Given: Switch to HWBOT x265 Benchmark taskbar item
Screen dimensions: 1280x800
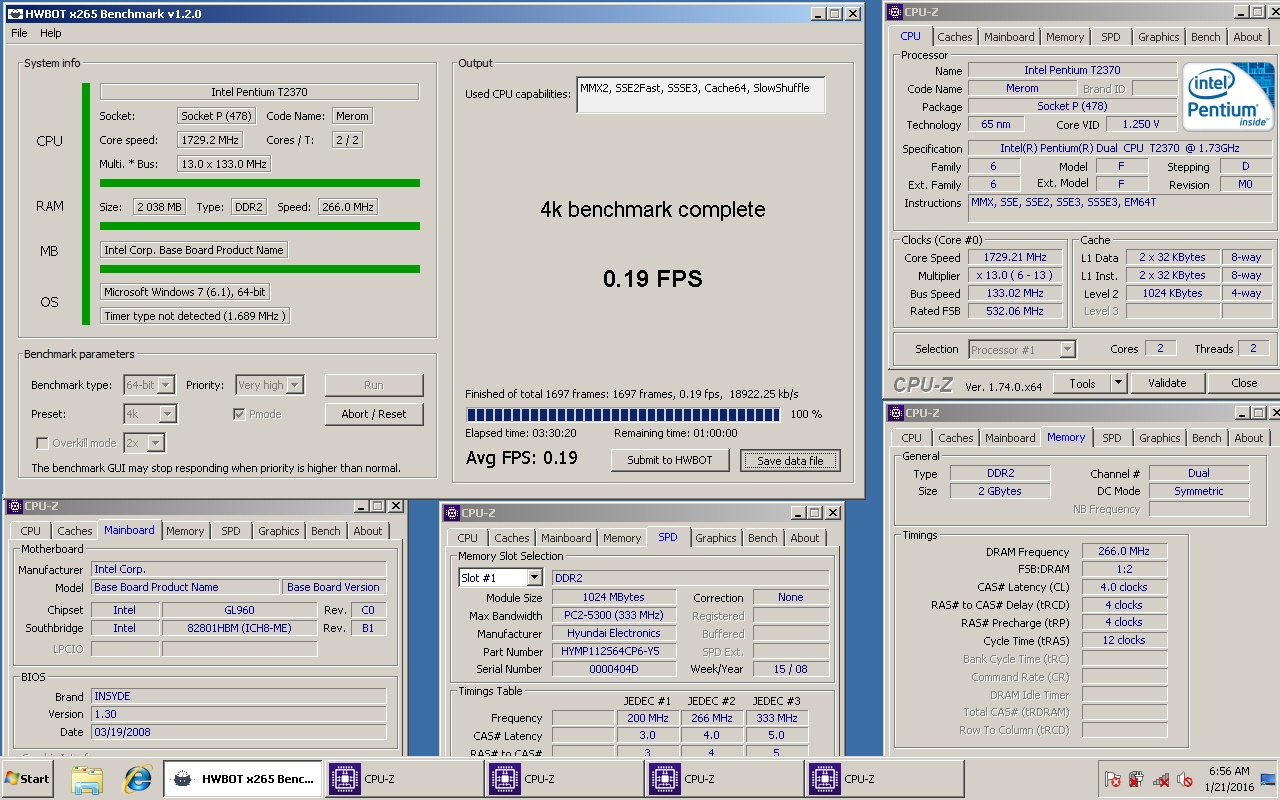Looking at the screenshot, I should click(242, 779).
